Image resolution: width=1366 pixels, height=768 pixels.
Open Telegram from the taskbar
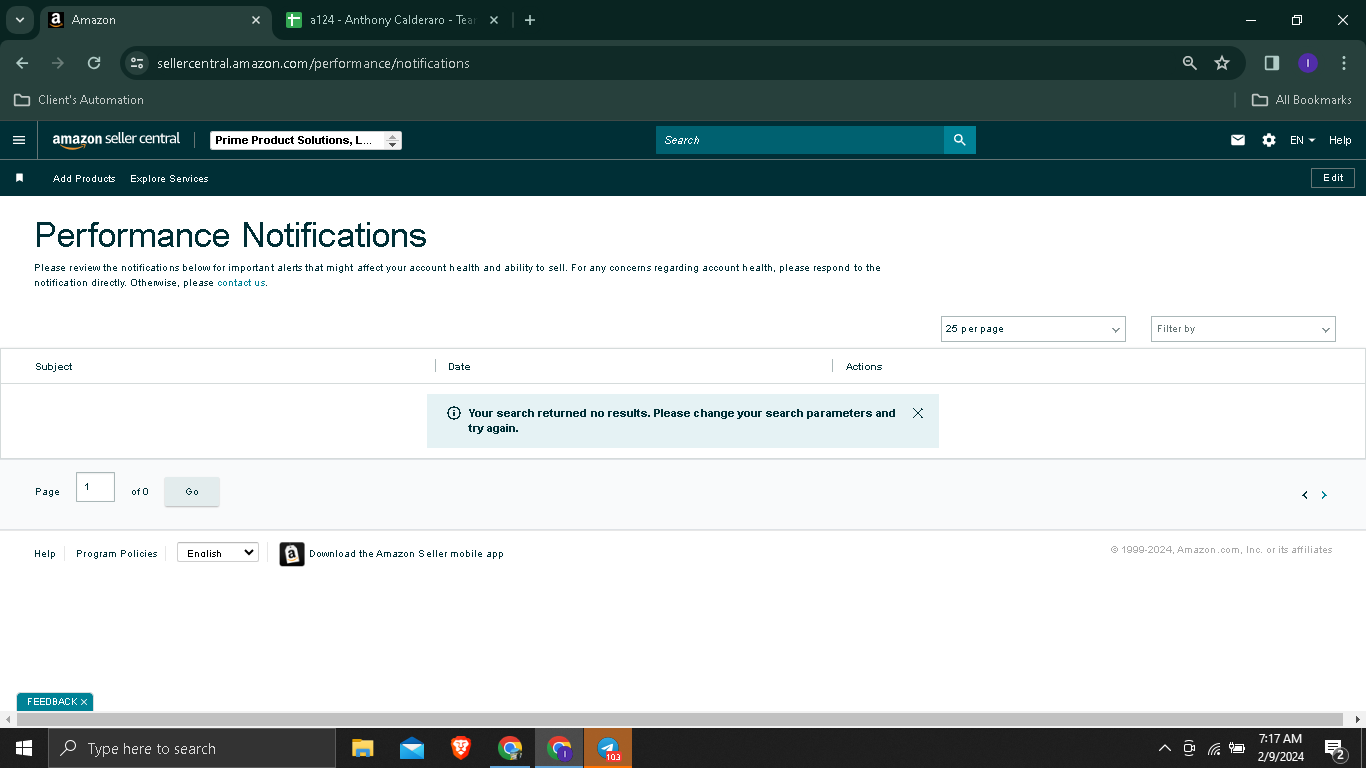(608, 748)
